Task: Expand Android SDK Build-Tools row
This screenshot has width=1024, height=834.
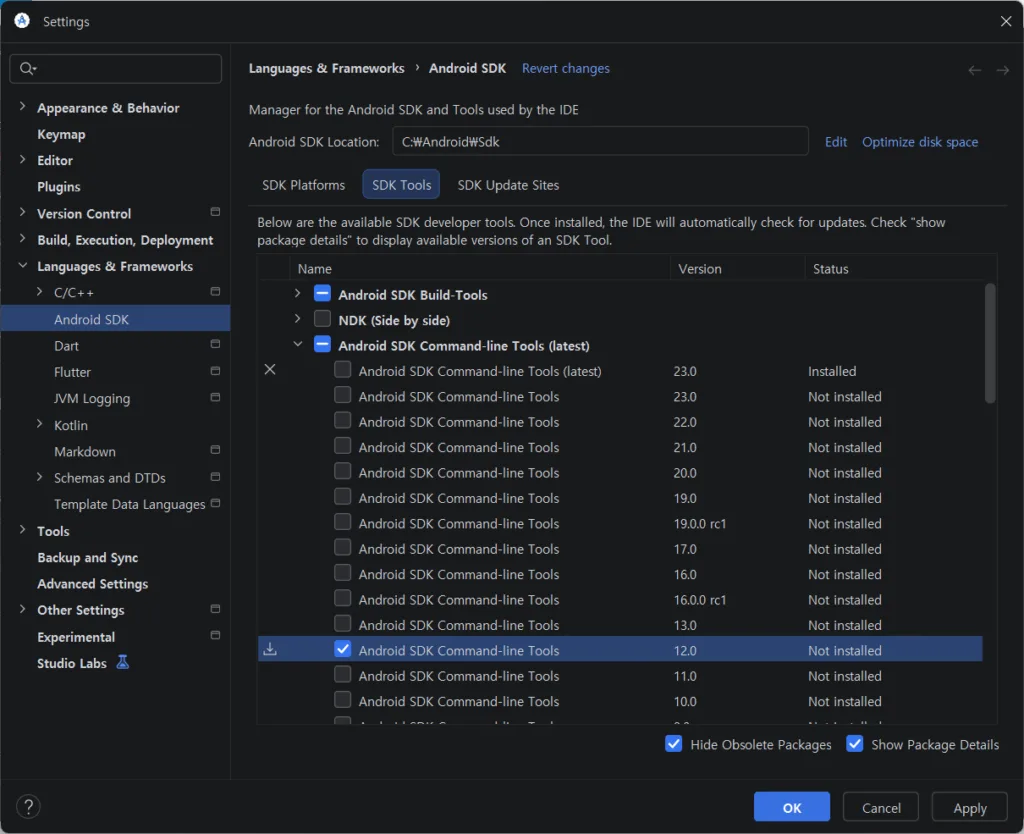Action: tap(298, 293)
